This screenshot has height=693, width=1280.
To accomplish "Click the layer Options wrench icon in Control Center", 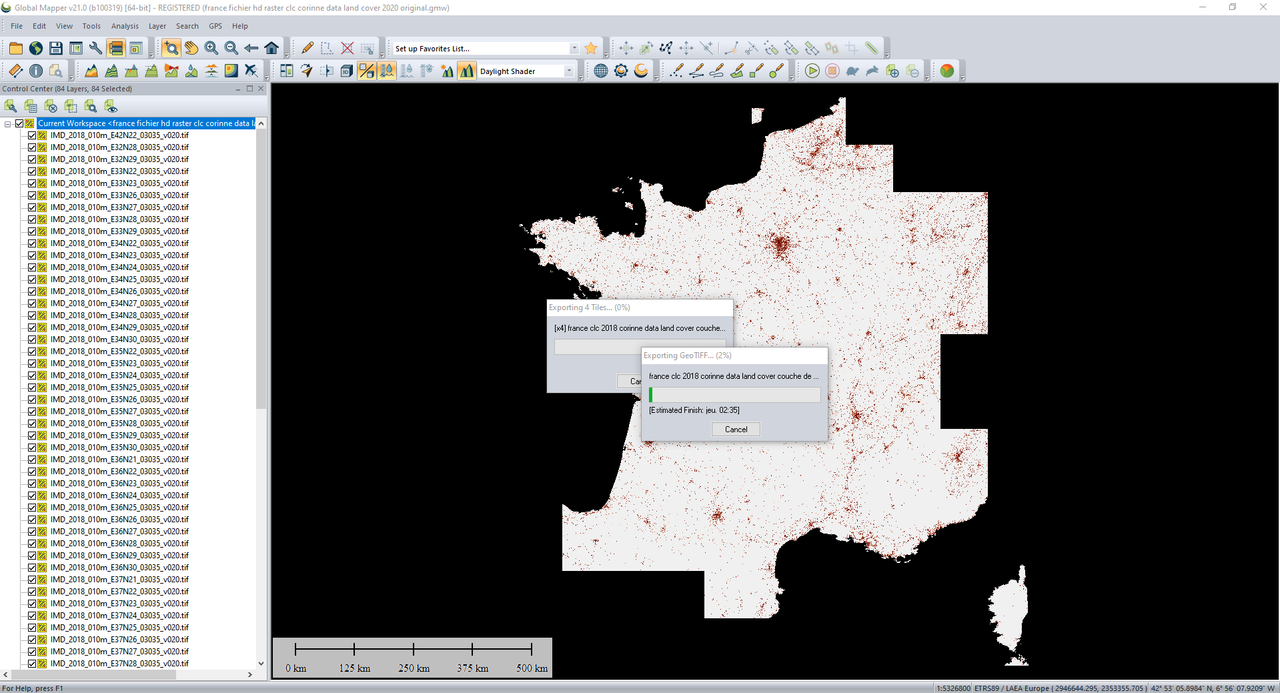I will click(x=10, y=105).
